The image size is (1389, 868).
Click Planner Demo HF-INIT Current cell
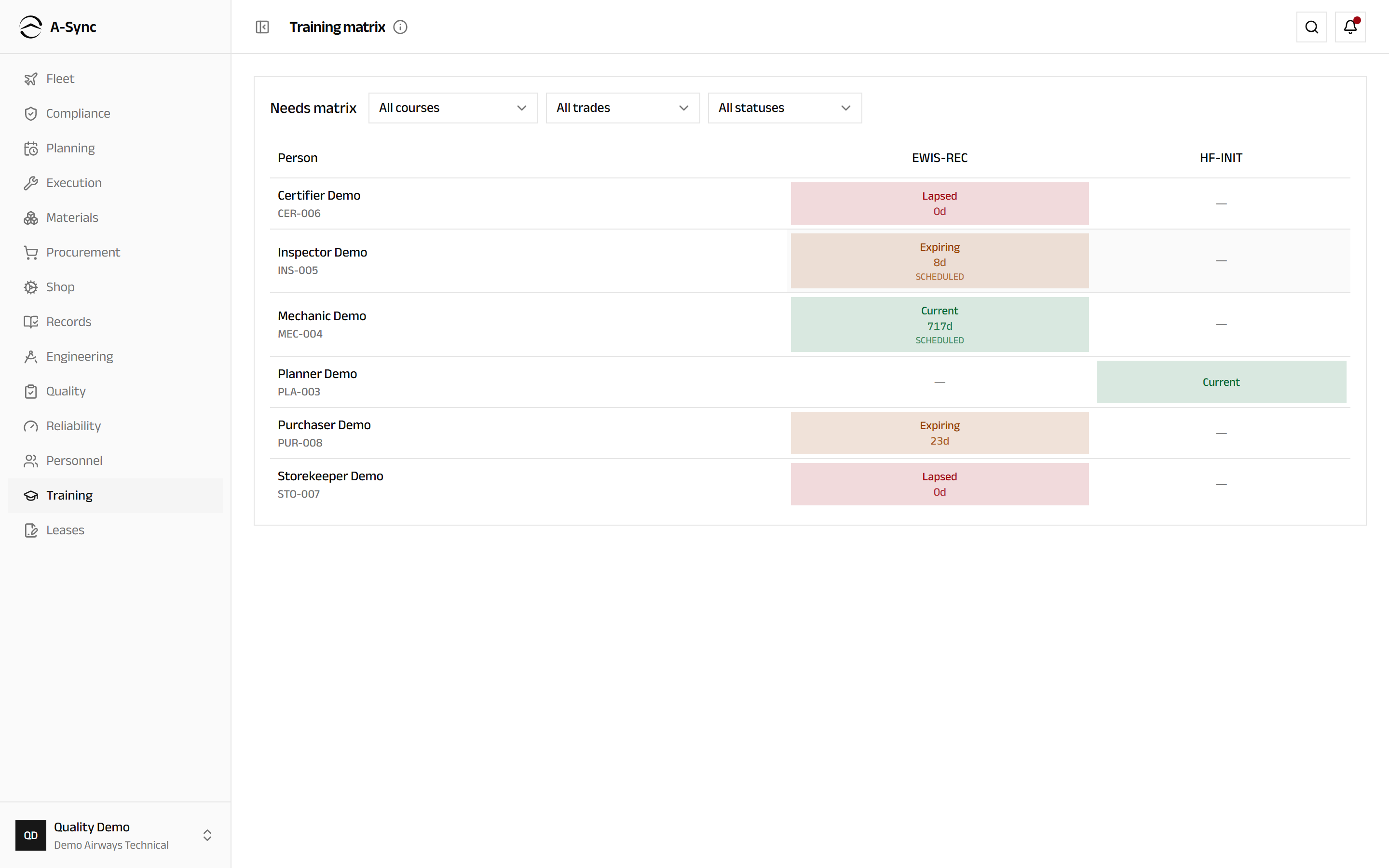[x=1221, y=382]
